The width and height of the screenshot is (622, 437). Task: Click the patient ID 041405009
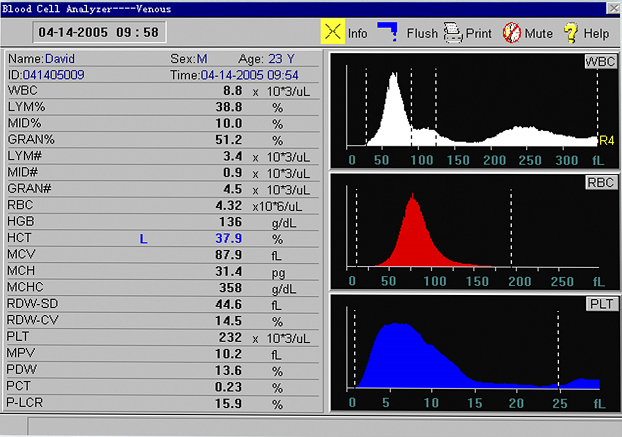[x=54, y=74]
